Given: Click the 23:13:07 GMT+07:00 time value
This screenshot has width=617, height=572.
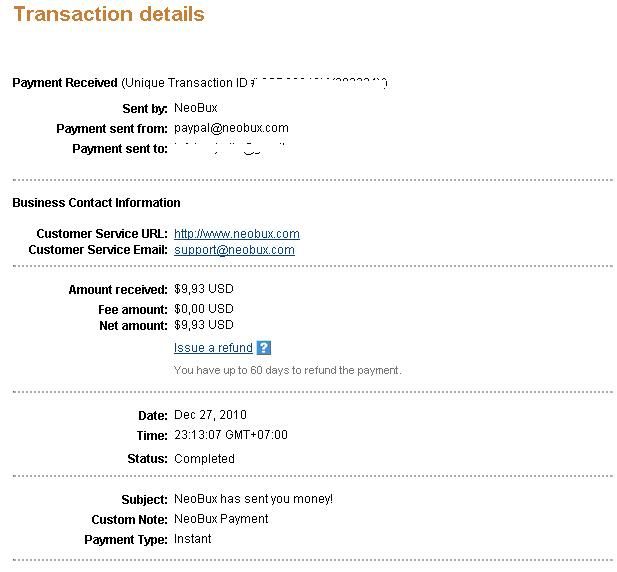Looking at the screenshot, I should (231, 435).
